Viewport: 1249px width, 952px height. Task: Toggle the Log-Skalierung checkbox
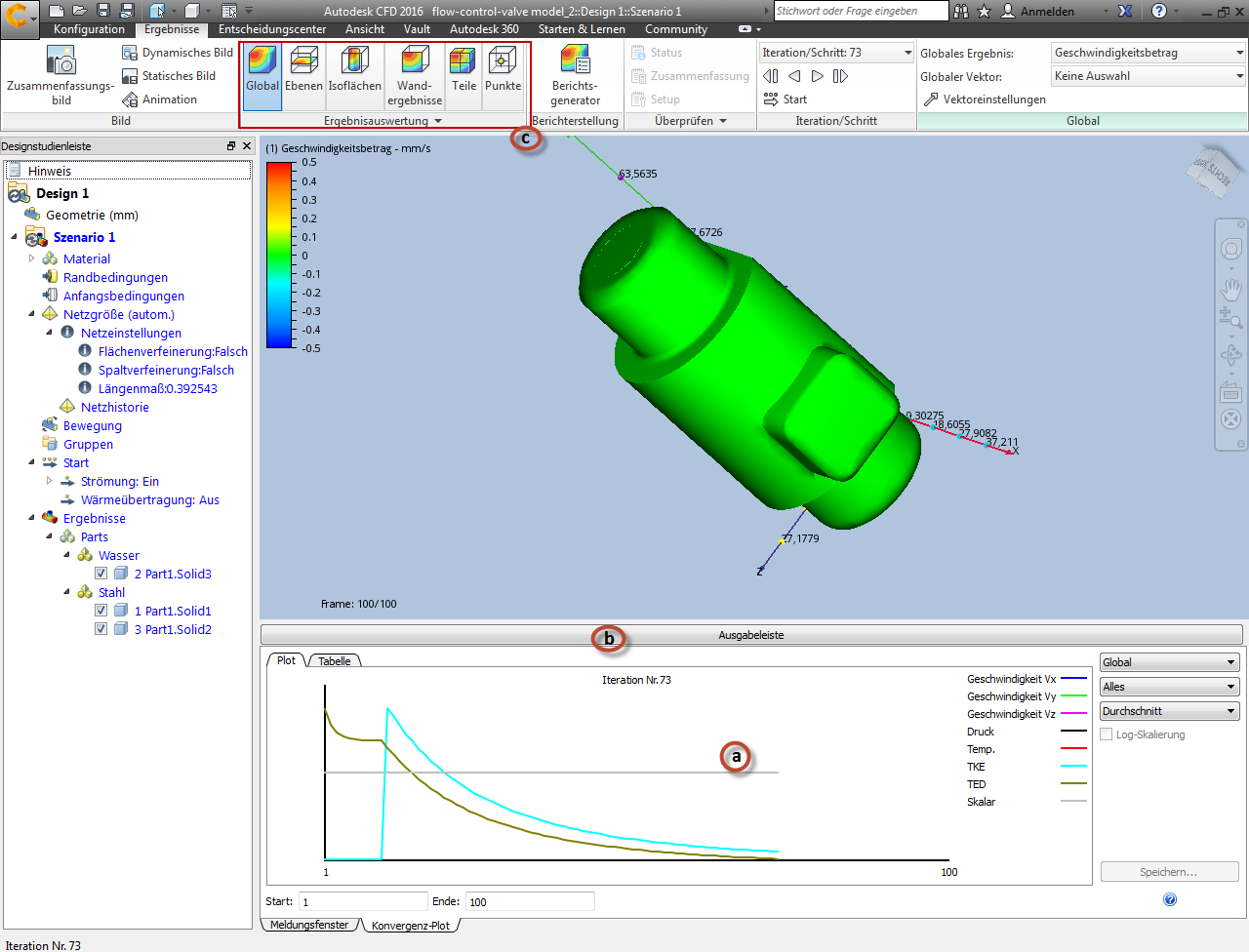(x=1107, y=734)
